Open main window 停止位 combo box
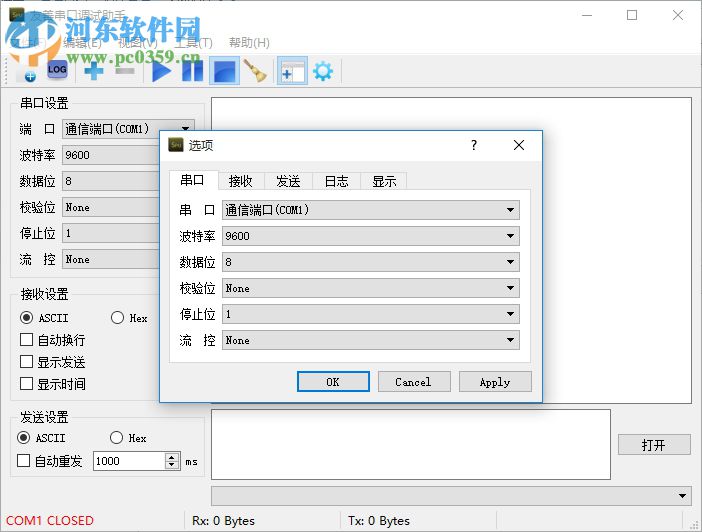This screenshot has height=532, width=702. [x=111, y=233]
